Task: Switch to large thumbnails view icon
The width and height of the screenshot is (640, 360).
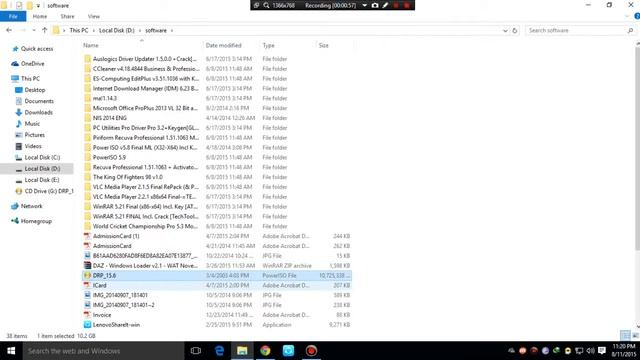Action: [x=635, y=336]
